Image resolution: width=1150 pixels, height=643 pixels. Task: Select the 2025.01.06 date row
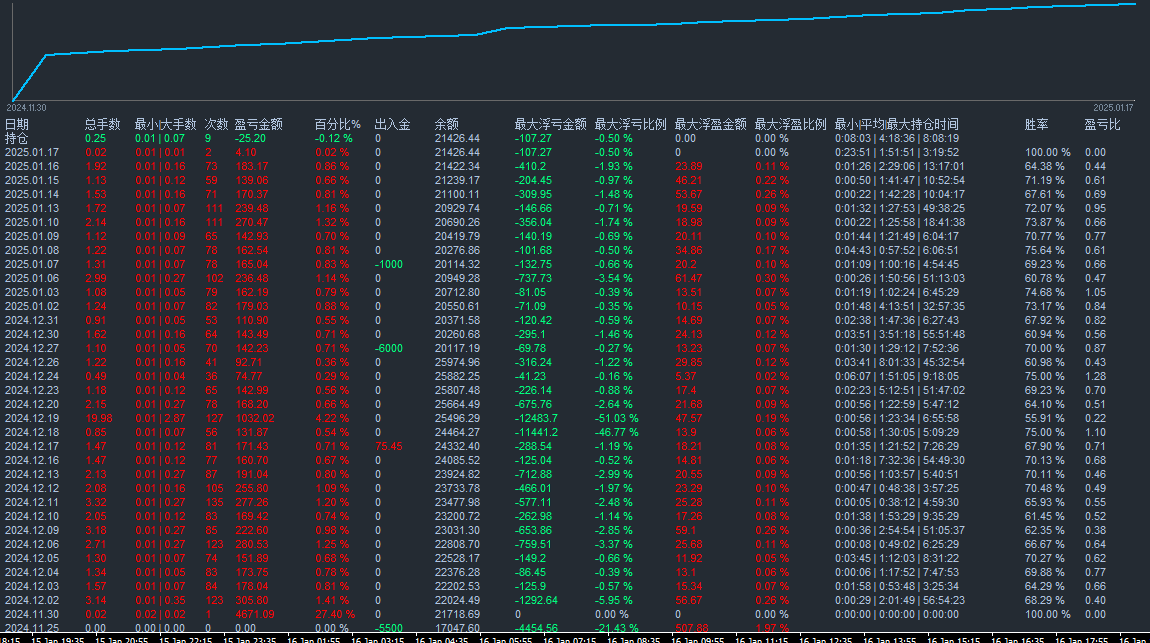point(32,279)
